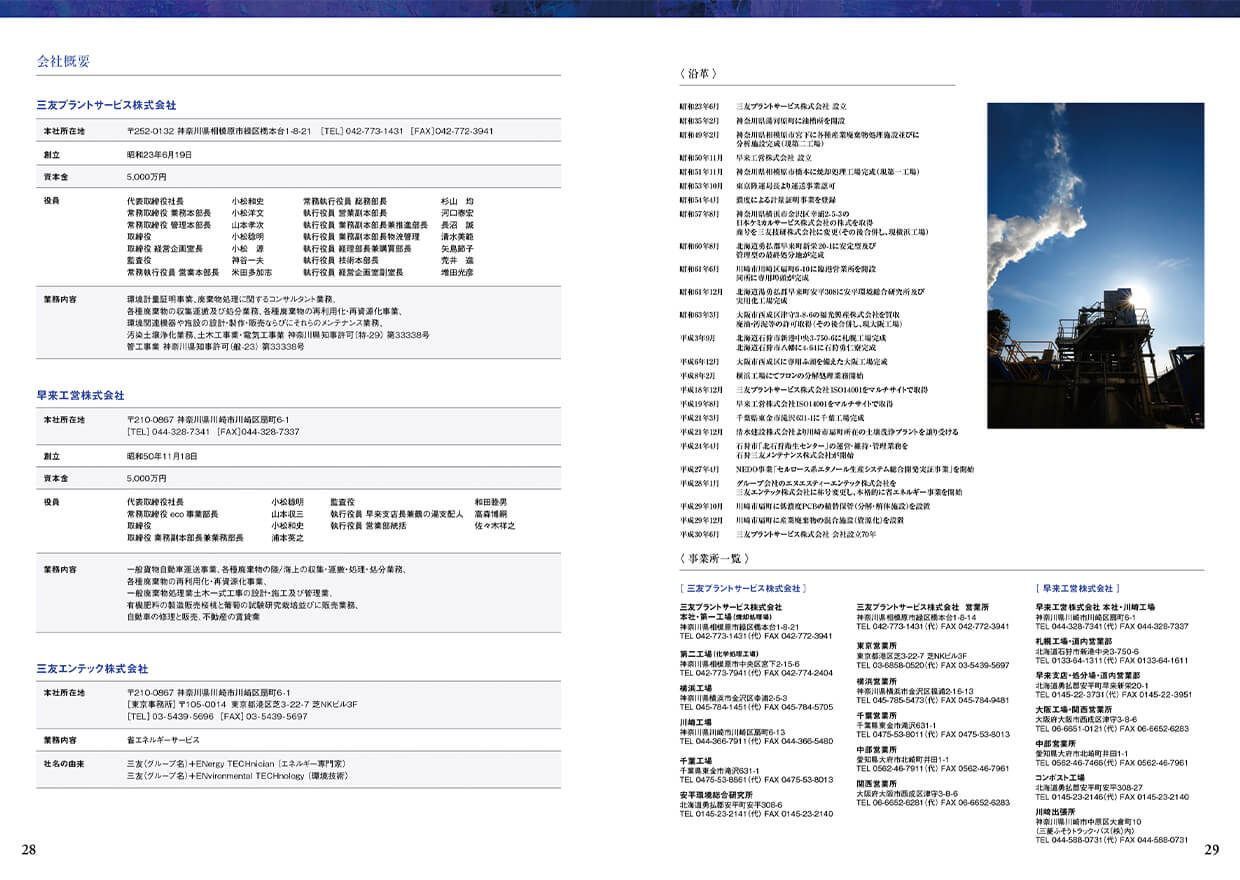Click the 会社概要 page heading

pos(63,62)
